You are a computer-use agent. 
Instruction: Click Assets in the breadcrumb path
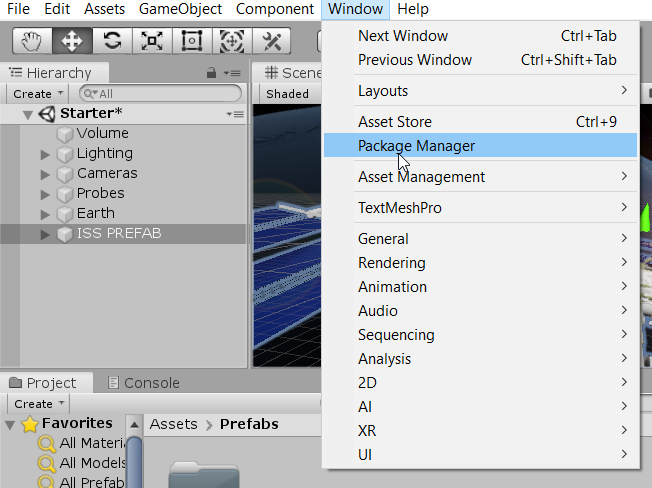click(x=173, y=424)
